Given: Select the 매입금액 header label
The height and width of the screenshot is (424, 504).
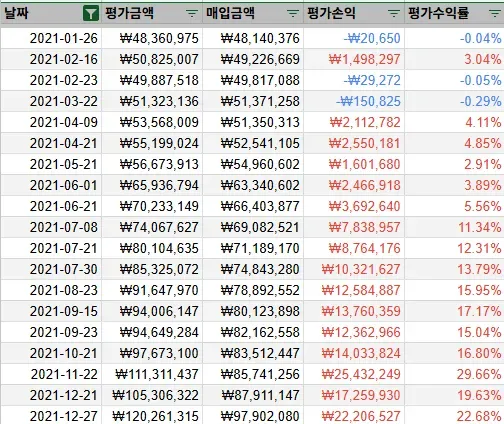Looking at the screenshot, I should [230, 13].
